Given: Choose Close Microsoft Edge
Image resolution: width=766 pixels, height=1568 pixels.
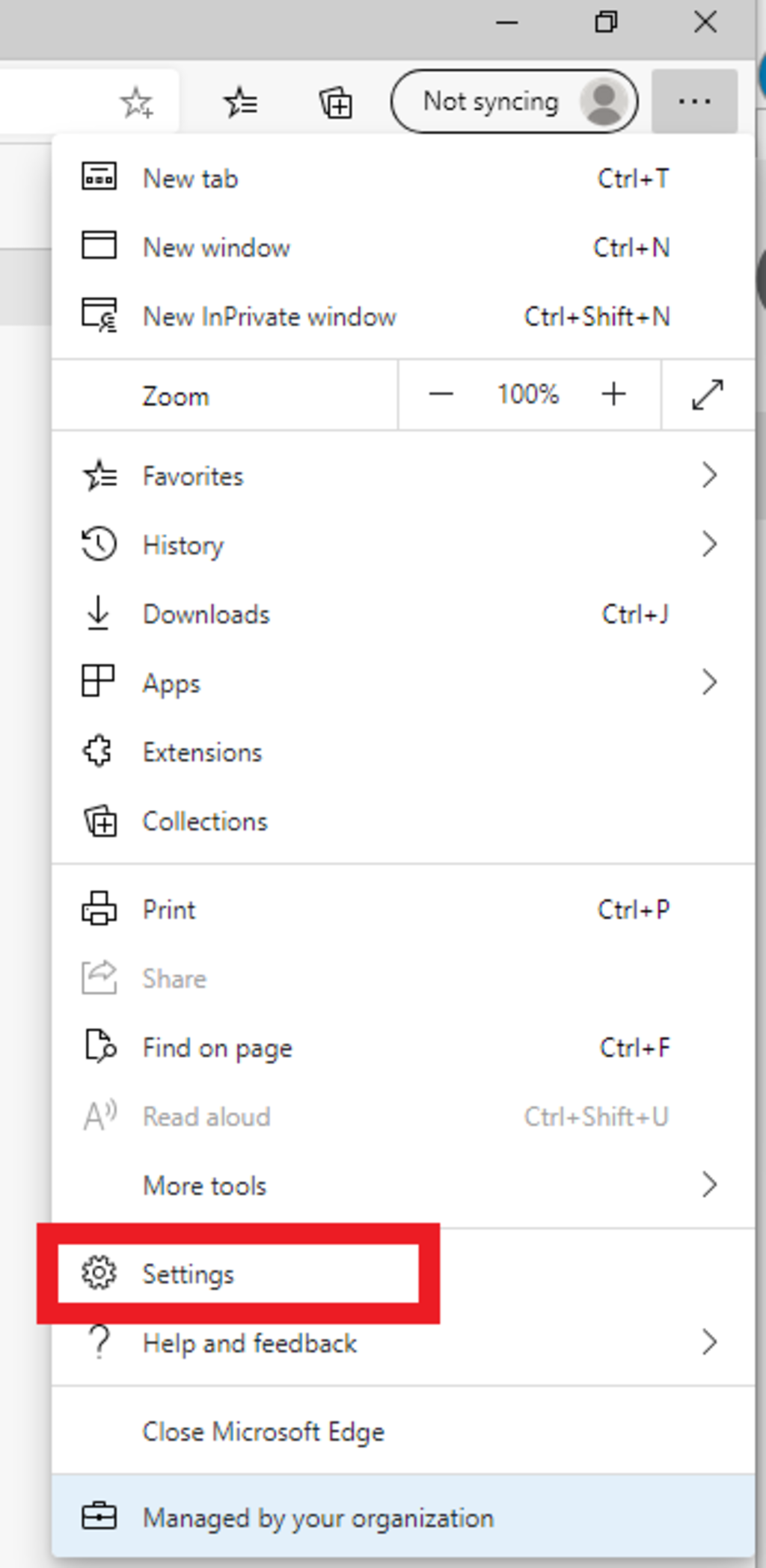Looking at the screenshot, I should (x=263, y=1431).
